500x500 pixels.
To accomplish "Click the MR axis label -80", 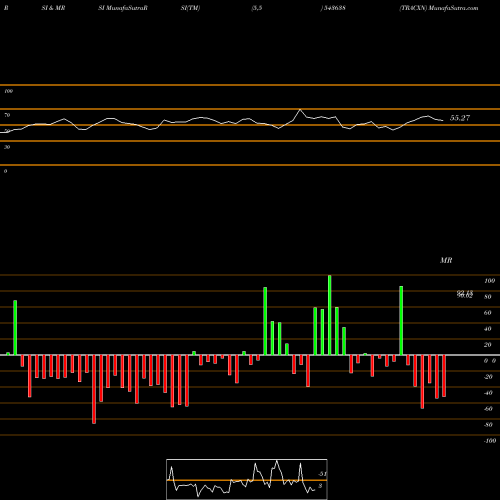I will click(x=488, y=425).
